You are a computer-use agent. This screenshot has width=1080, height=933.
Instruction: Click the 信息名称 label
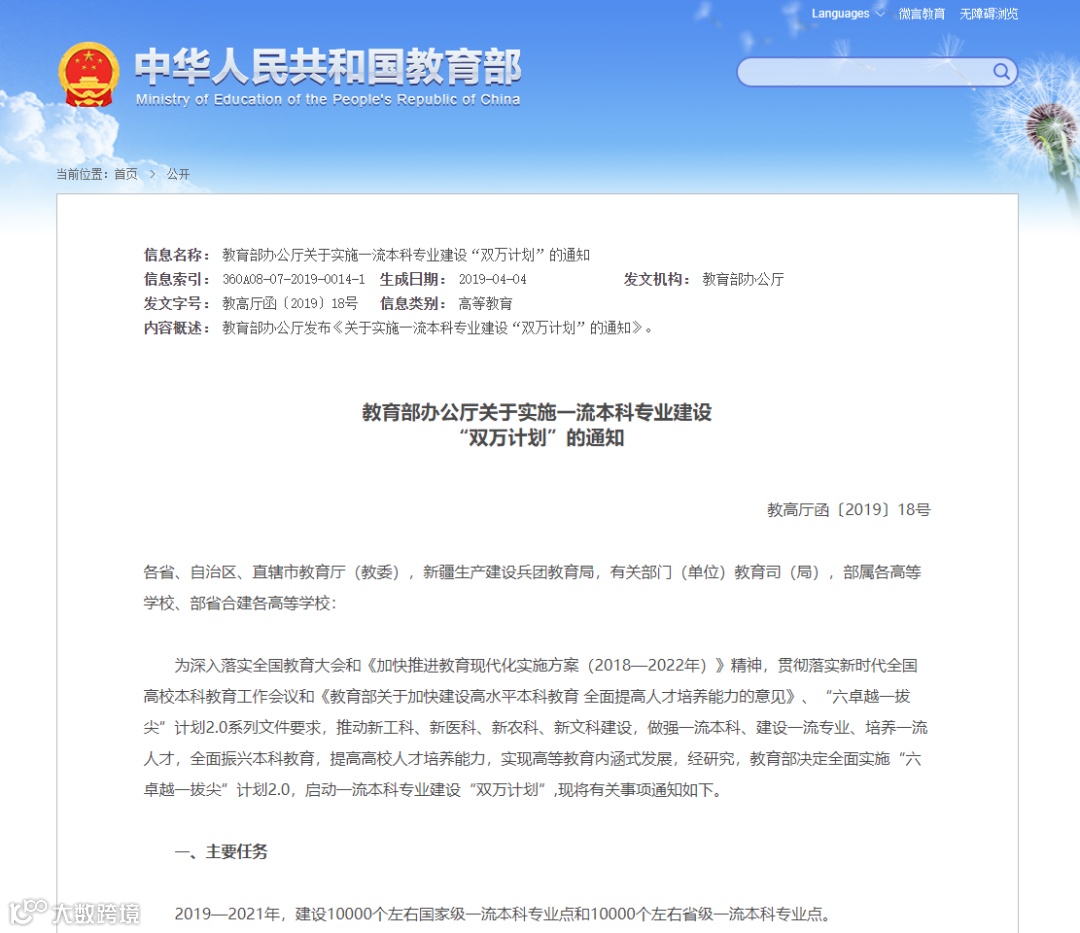pyautogui.click(x=176, y=255)
